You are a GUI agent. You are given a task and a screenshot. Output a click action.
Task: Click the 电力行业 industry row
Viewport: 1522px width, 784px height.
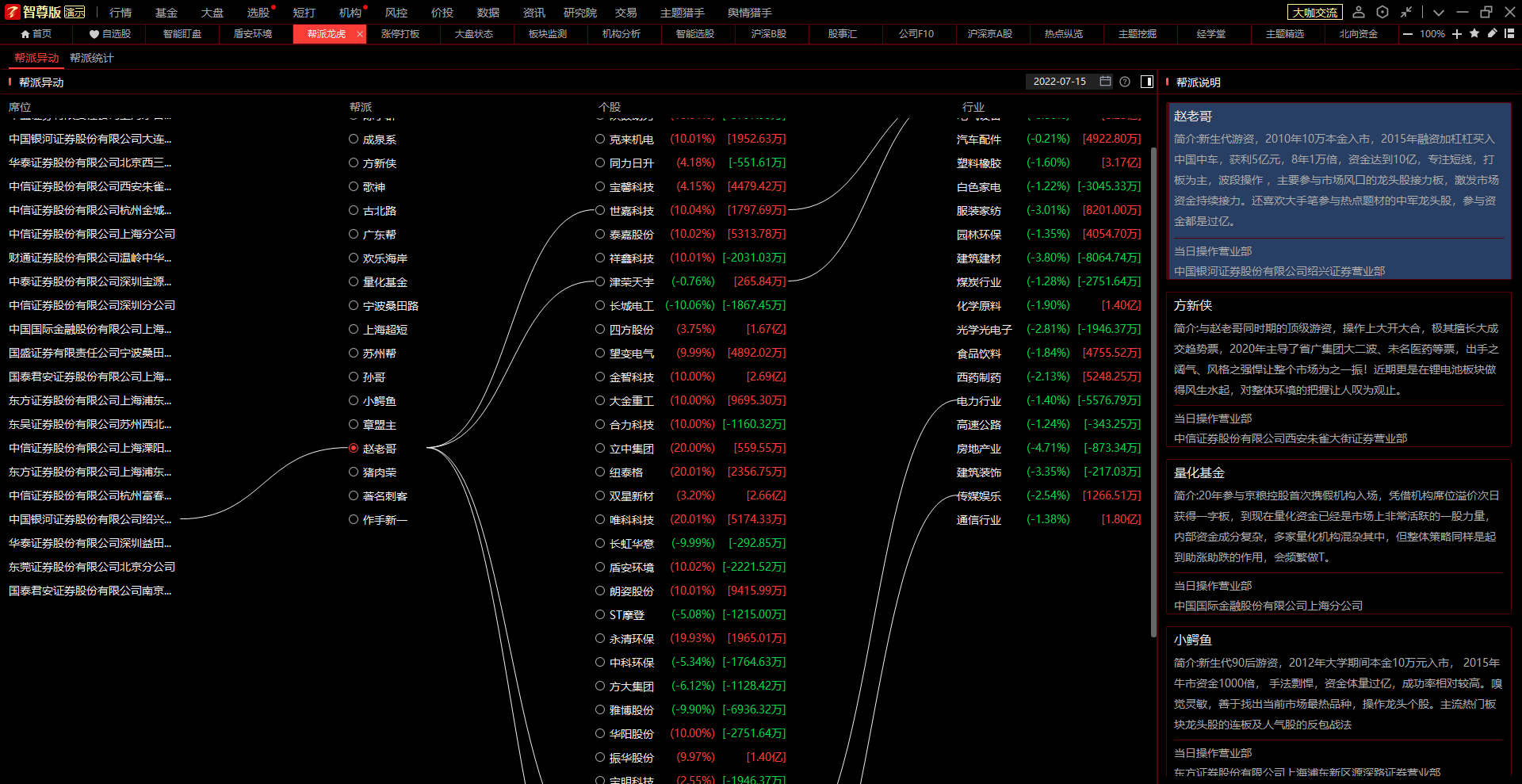tap(1049, 400)
